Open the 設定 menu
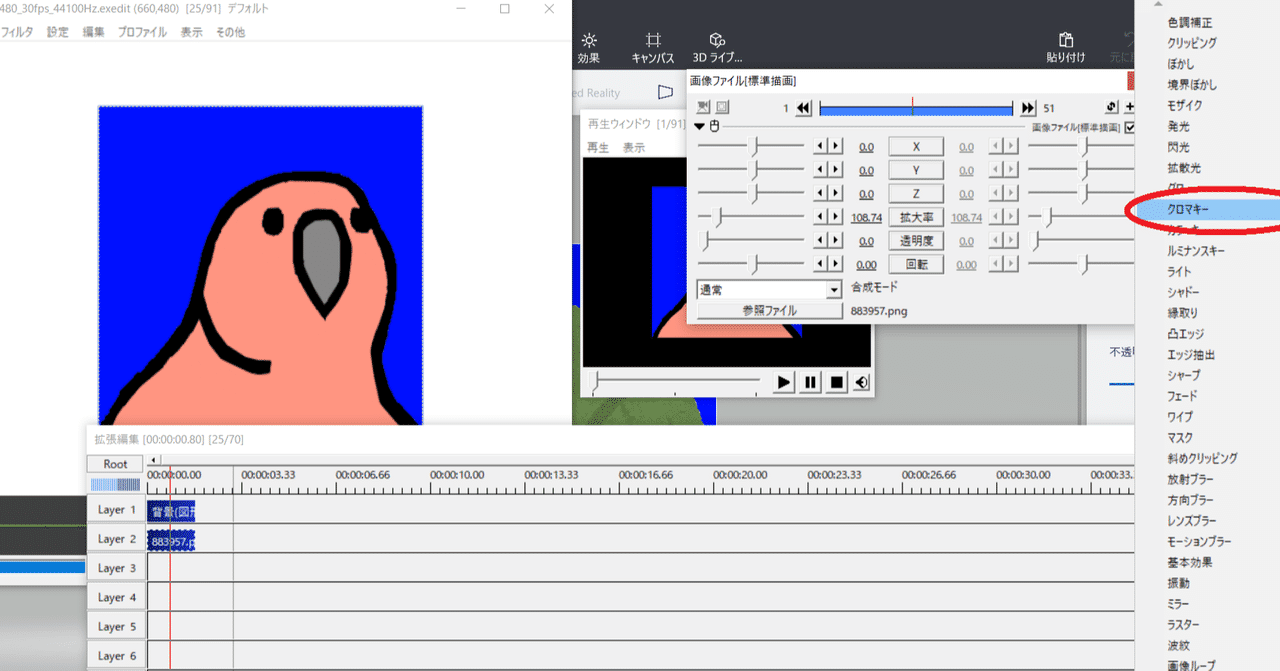The height and width of the screenshot is (671, 1280). [58, 32]
